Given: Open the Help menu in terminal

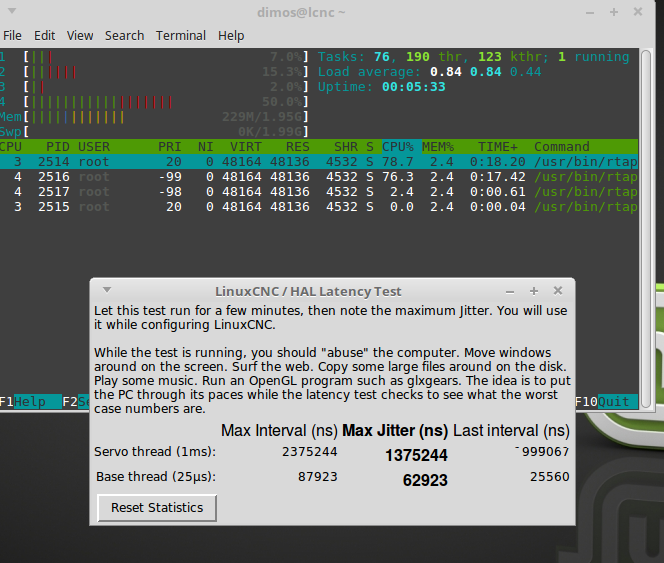Looking at the screenshot, I should point(231,36).
